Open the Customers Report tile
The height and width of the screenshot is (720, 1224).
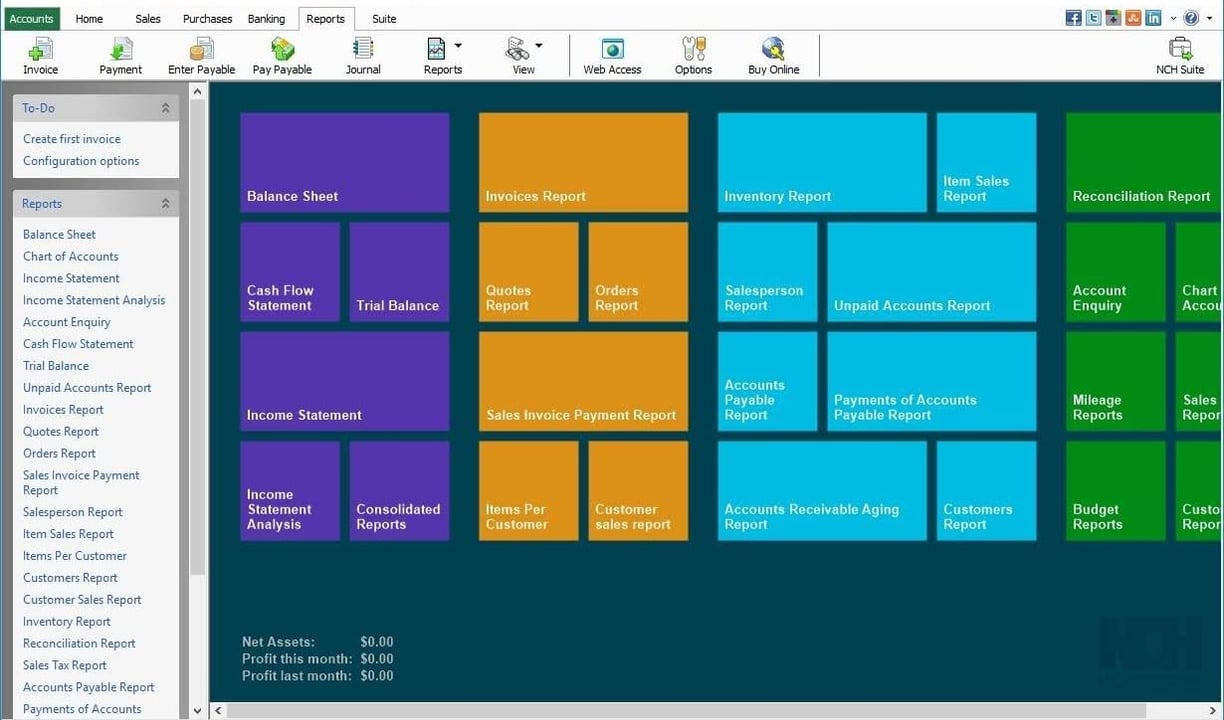click(x=987, y=491)
